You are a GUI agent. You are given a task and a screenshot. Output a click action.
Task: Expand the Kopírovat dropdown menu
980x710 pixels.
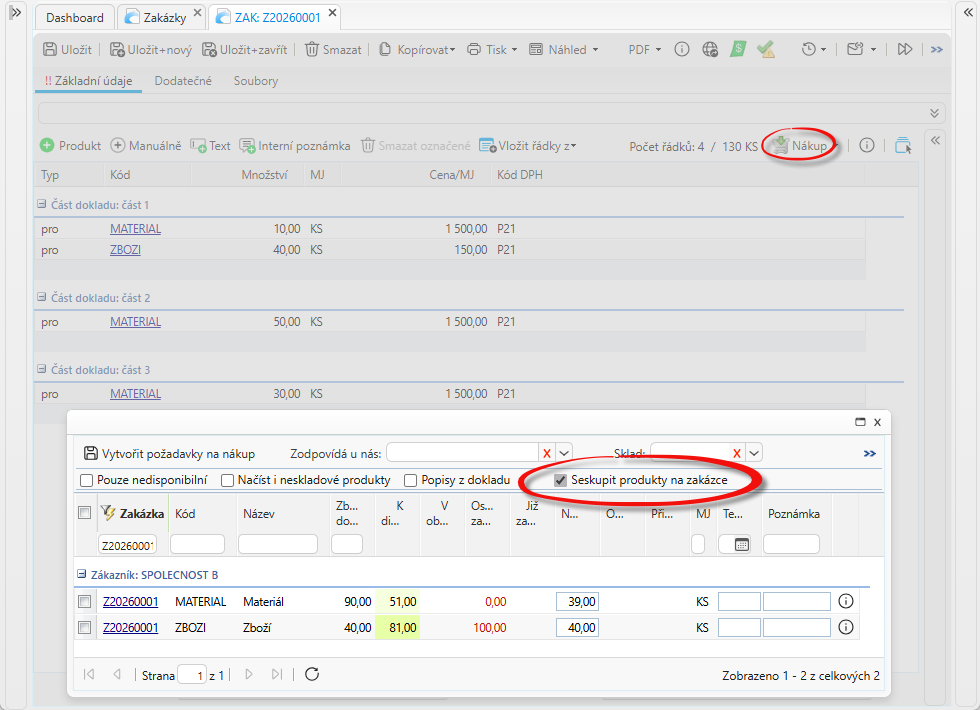452,49
